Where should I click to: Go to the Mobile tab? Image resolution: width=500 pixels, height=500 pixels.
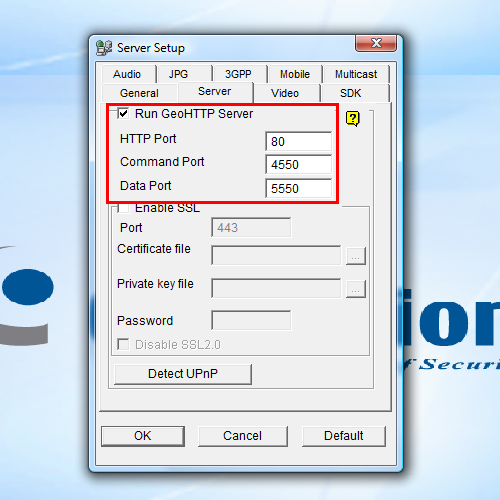[295, 74]
